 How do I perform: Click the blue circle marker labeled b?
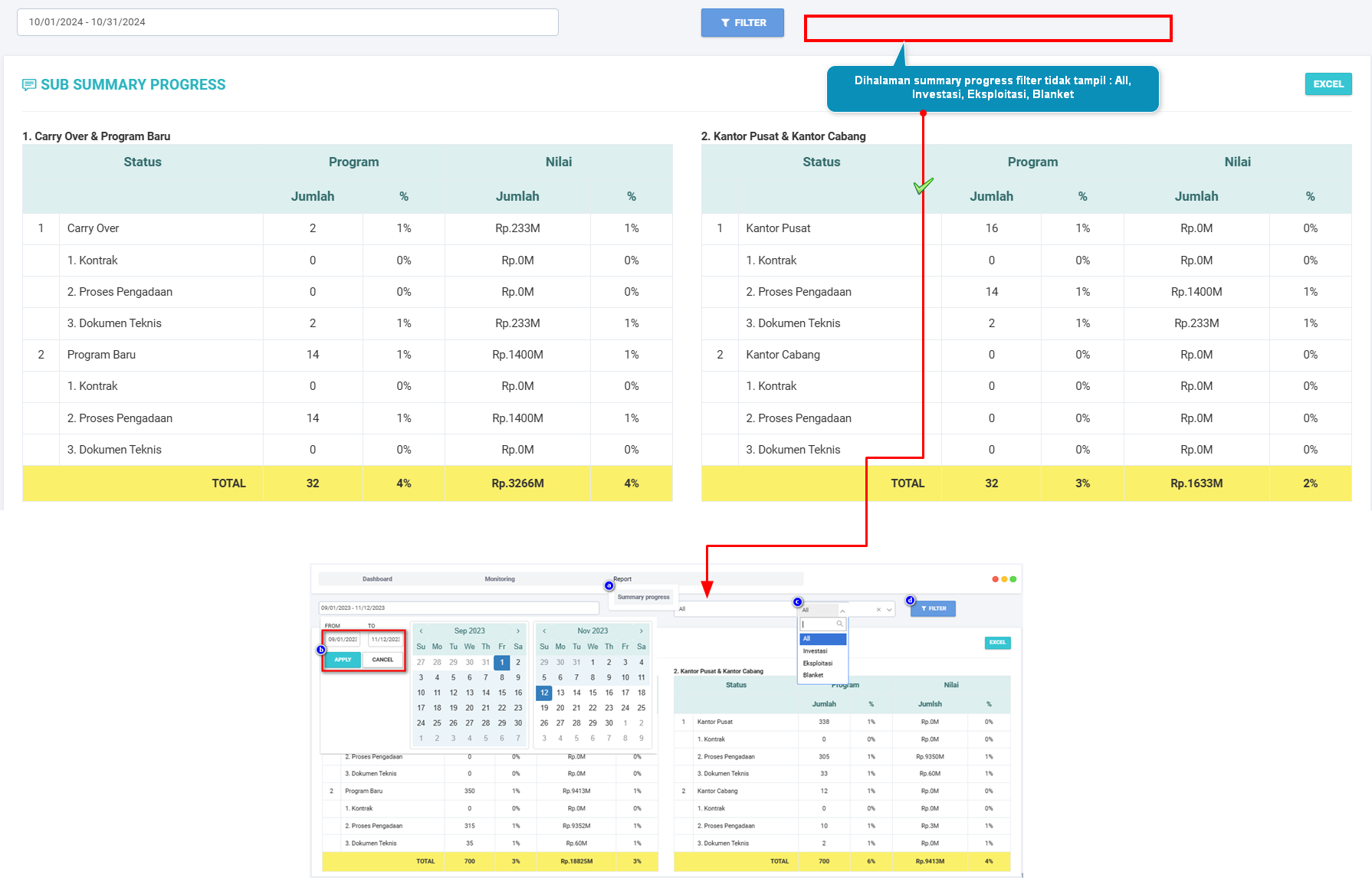click(x=321, y=650)
